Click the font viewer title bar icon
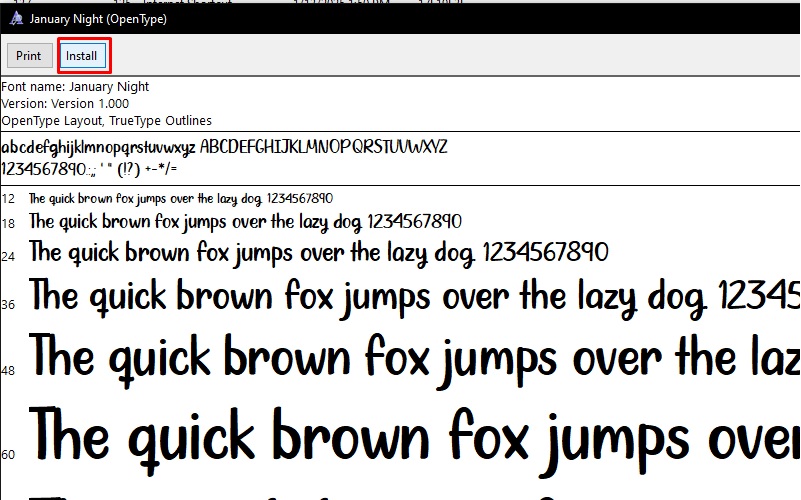The height and width of the screenshot is (500, 801). point(16,19)
